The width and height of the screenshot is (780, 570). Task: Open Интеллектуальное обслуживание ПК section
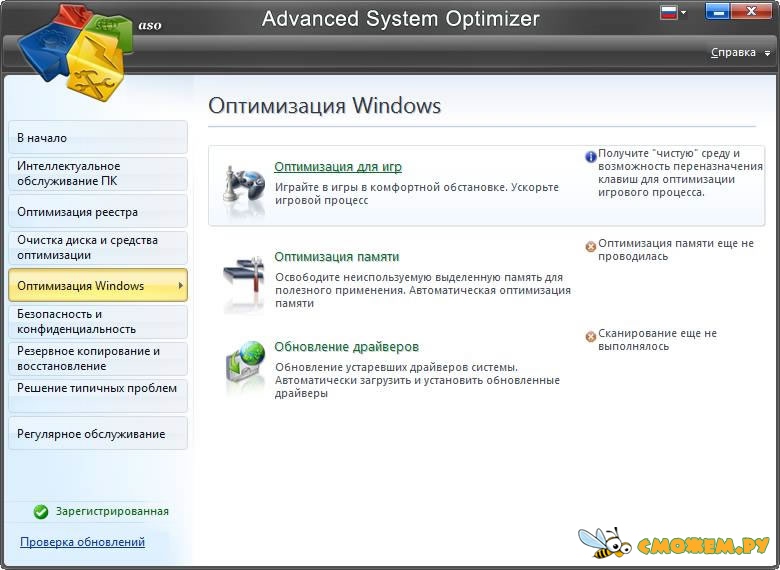click(98, 174)
